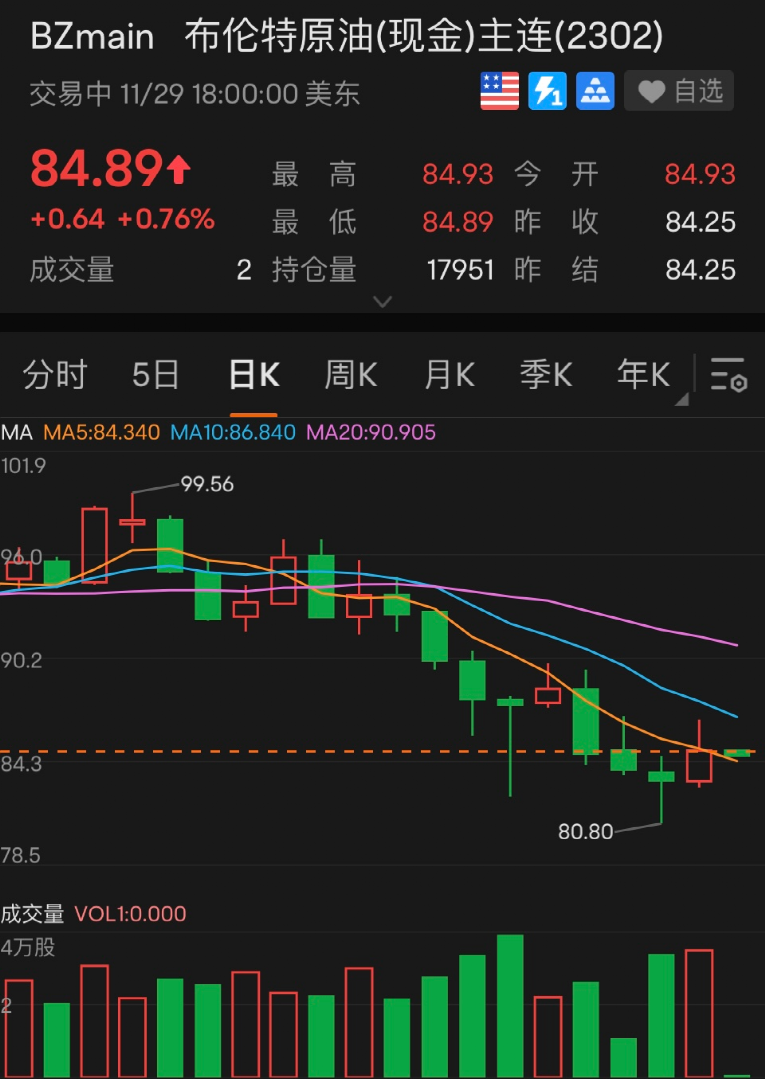Tap the 持仓量 value 17951
This screenshot has height=1079, width=765.
(x=460, y=270)
